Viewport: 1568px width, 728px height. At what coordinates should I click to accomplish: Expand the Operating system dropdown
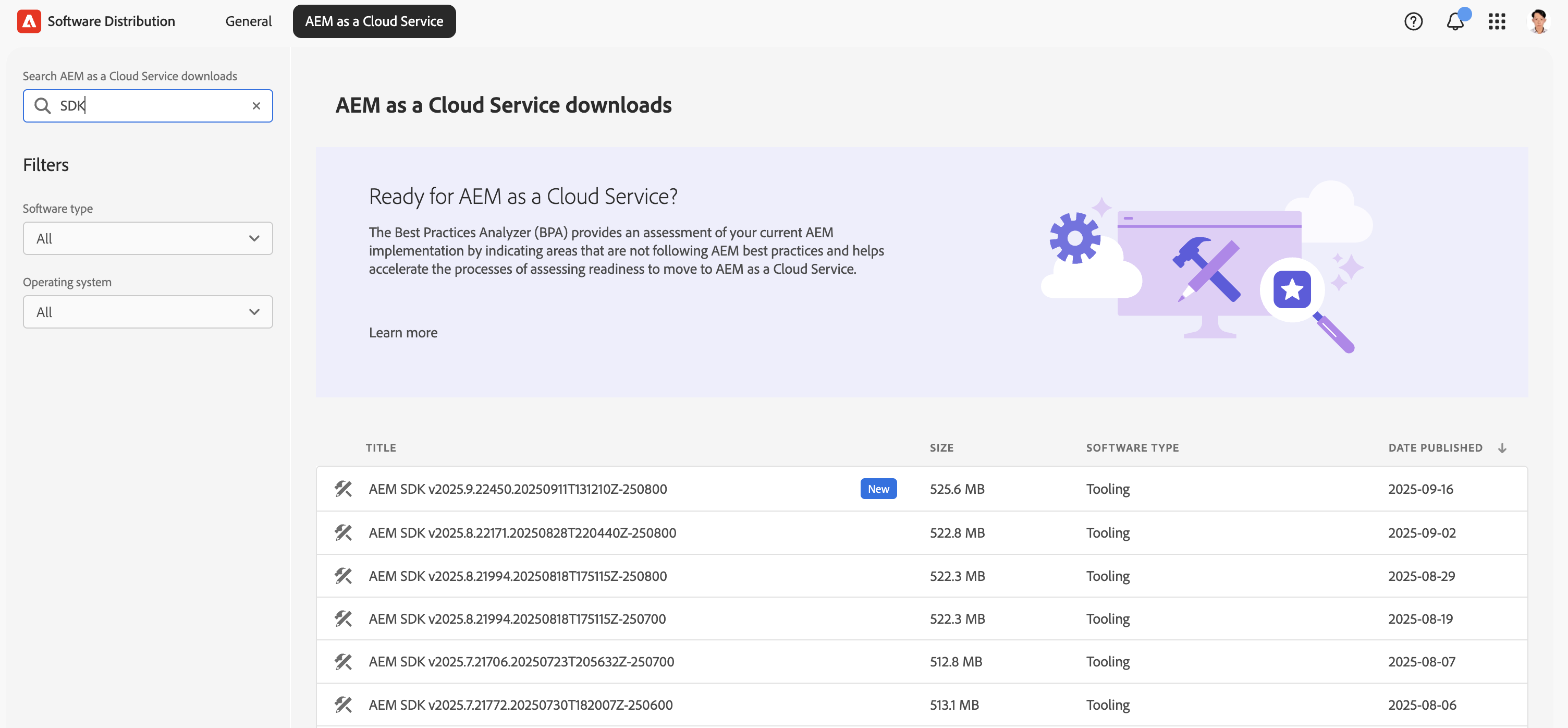[x=148, y=312]
